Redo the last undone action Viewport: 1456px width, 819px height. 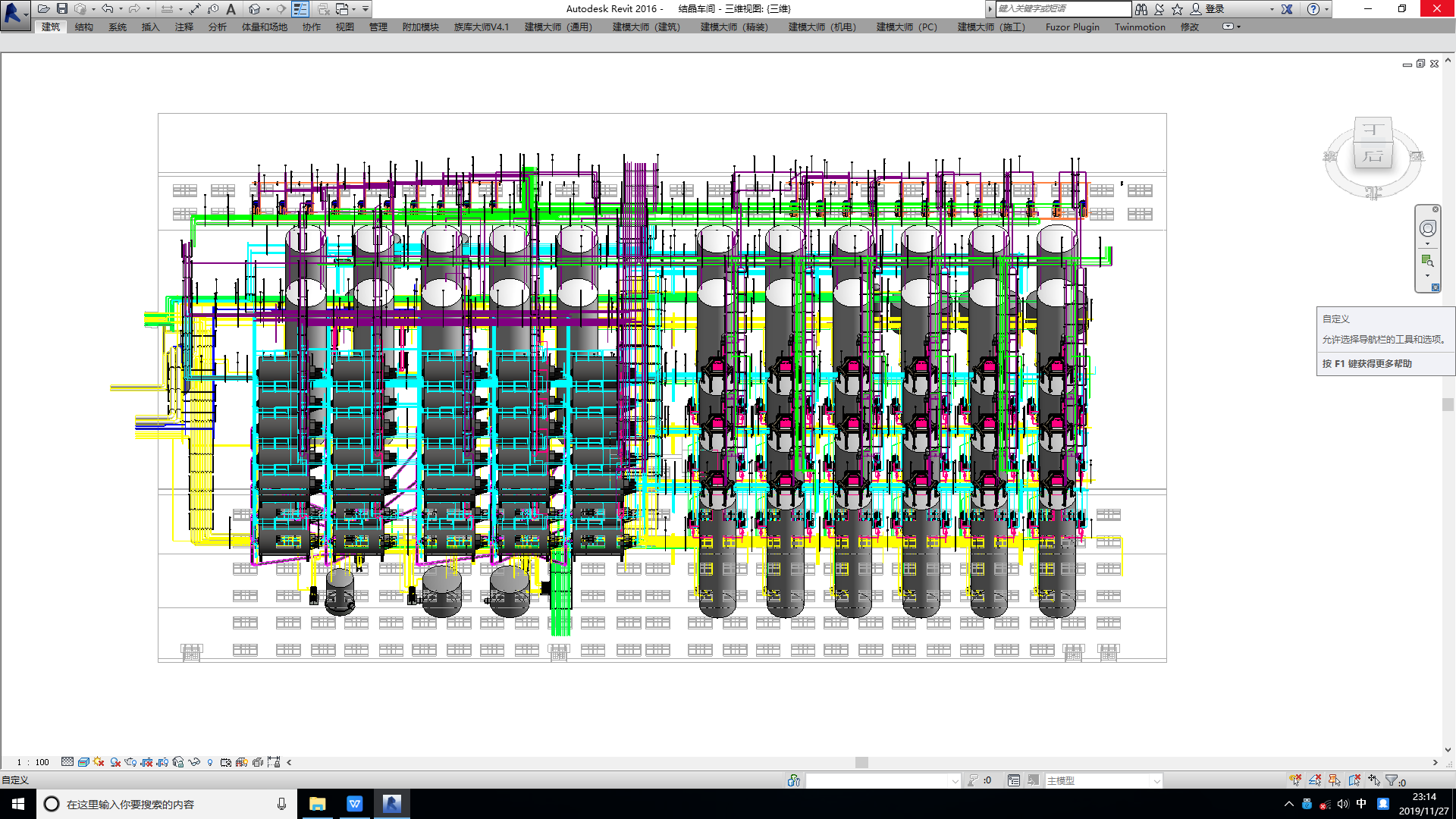point(134,9)
